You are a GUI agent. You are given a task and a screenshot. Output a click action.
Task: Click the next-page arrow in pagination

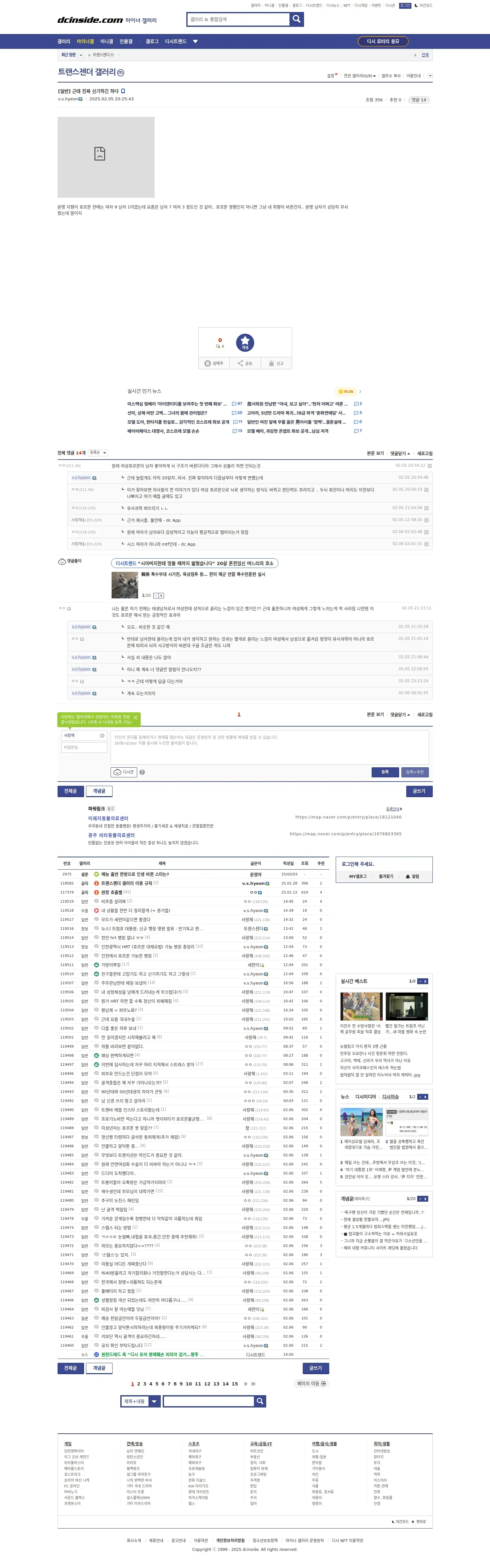[x=246, y=1384]
